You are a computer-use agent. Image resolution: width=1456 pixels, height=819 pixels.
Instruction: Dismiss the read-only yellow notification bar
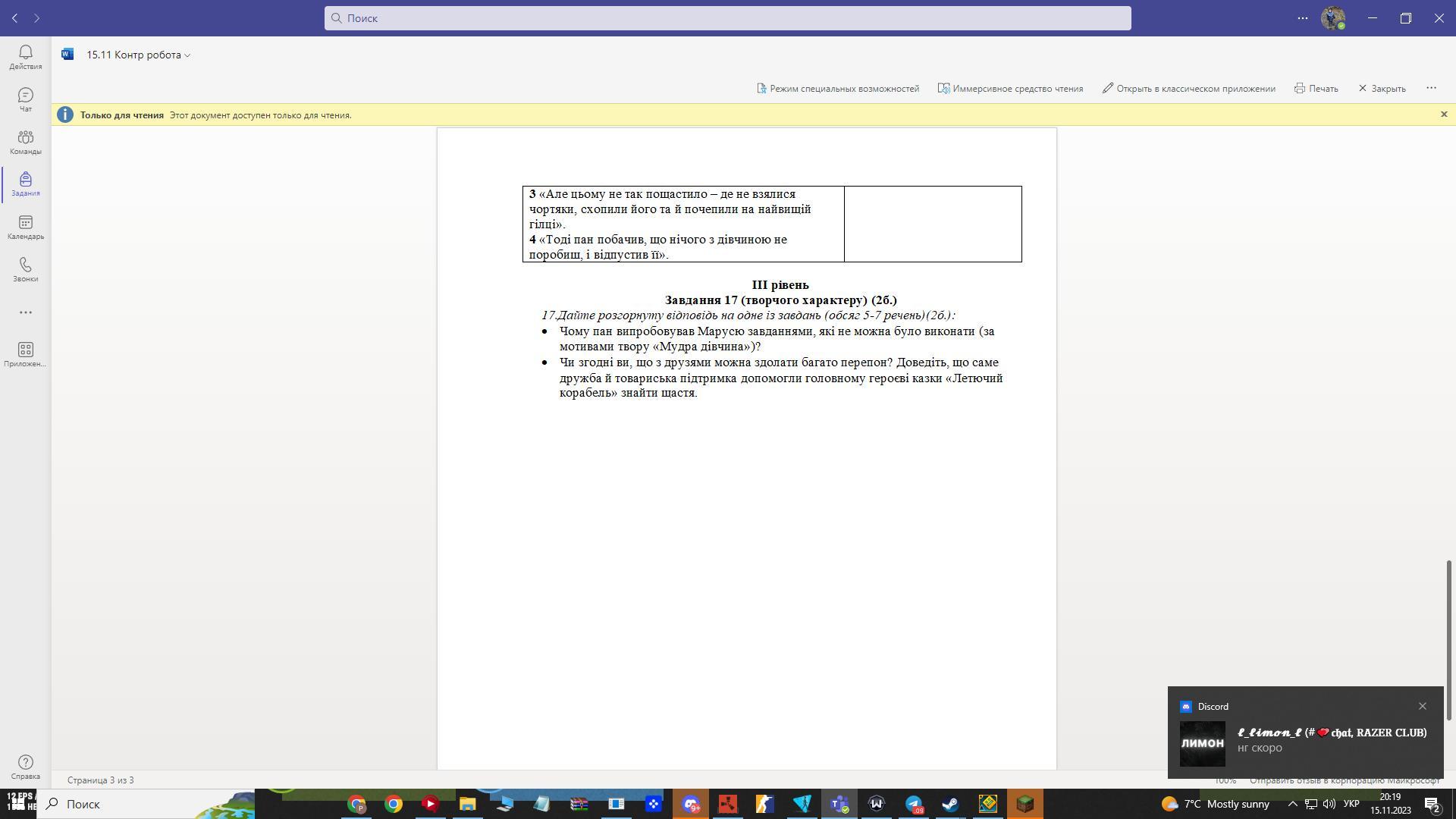click(1443, 115)
